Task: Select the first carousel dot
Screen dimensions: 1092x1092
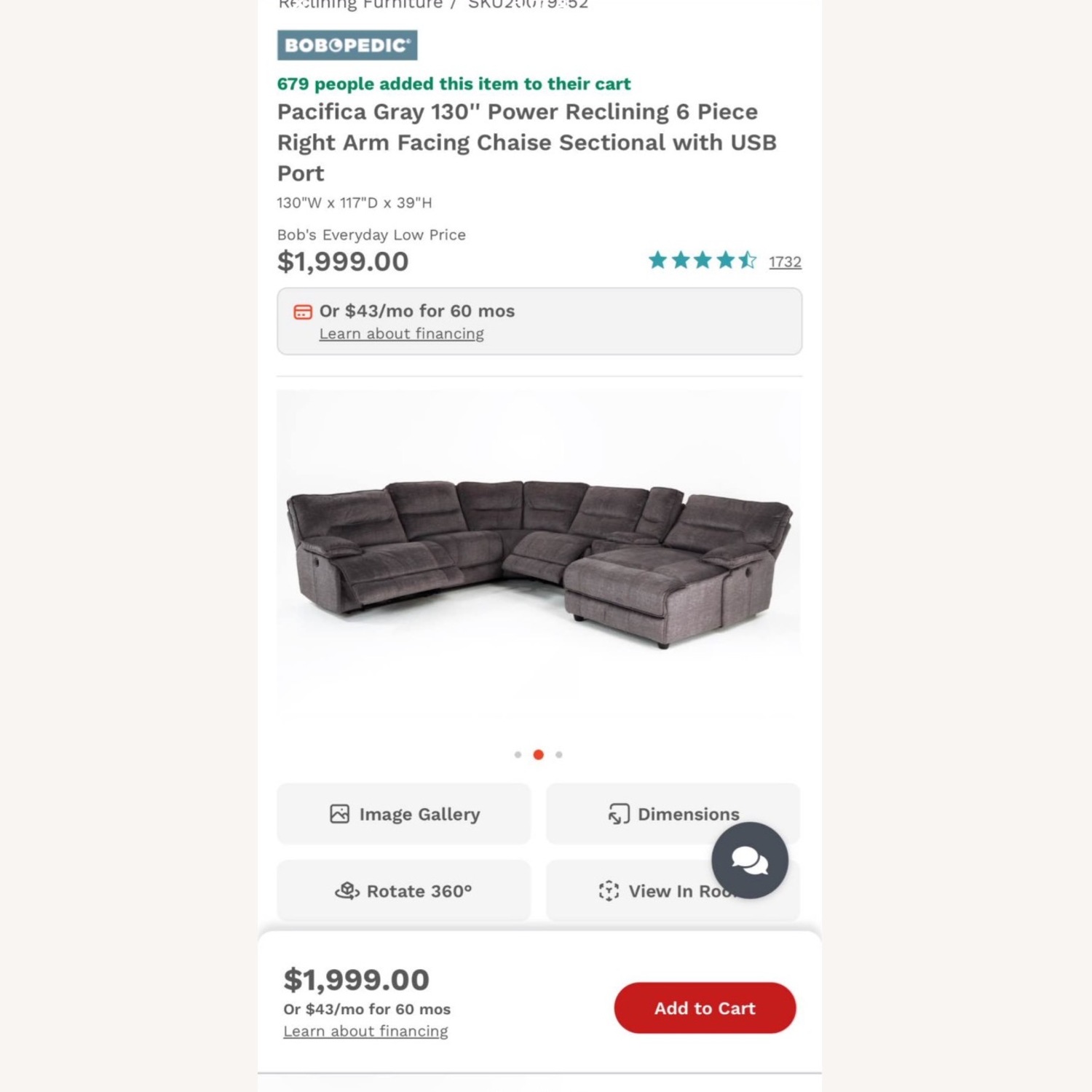Action: pos(518,754)
